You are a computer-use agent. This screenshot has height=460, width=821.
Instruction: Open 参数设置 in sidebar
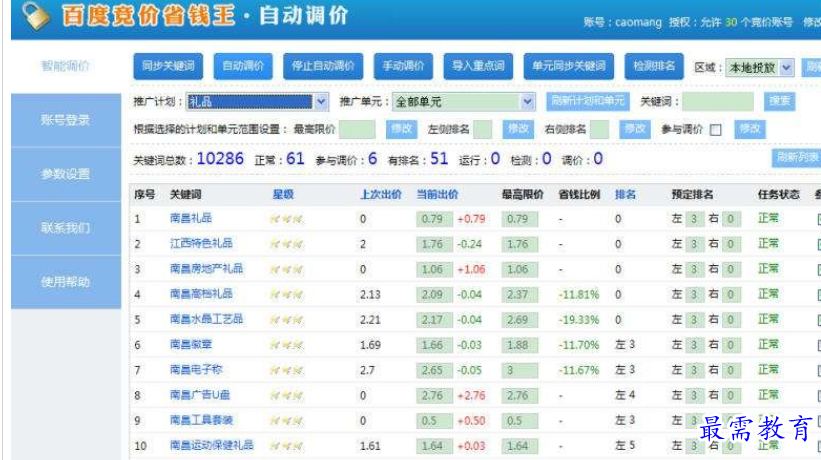point(65,174)
